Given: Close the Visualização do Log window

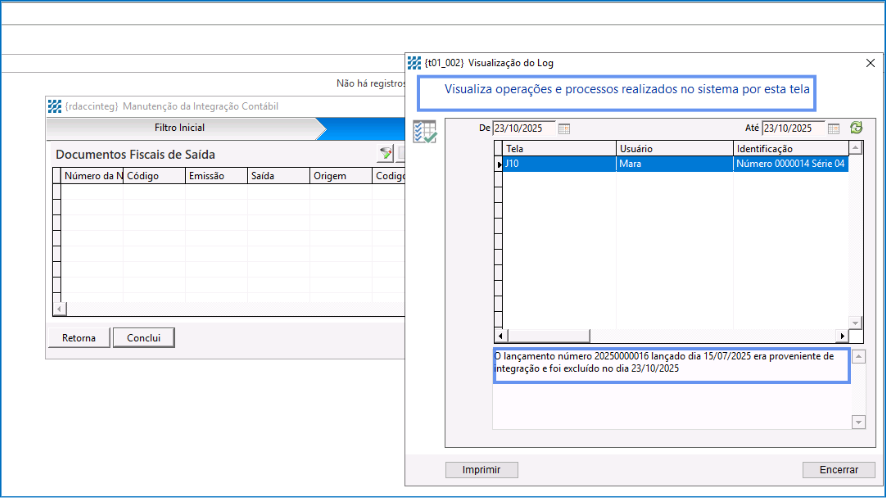Looking at the screenshot, I should point(869,62).
